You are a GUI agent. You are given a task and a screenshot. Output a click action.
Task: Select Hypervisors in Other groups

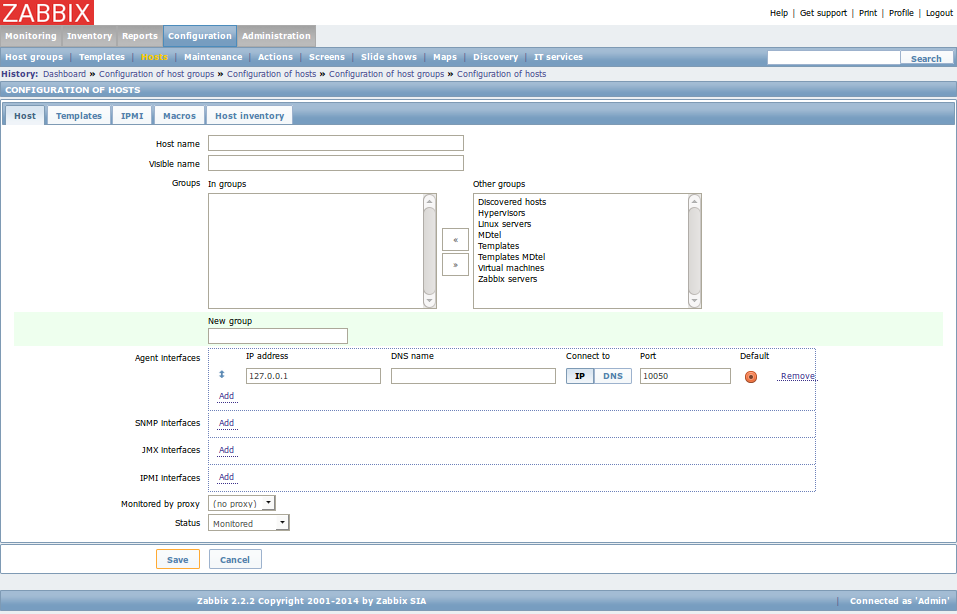502,213
